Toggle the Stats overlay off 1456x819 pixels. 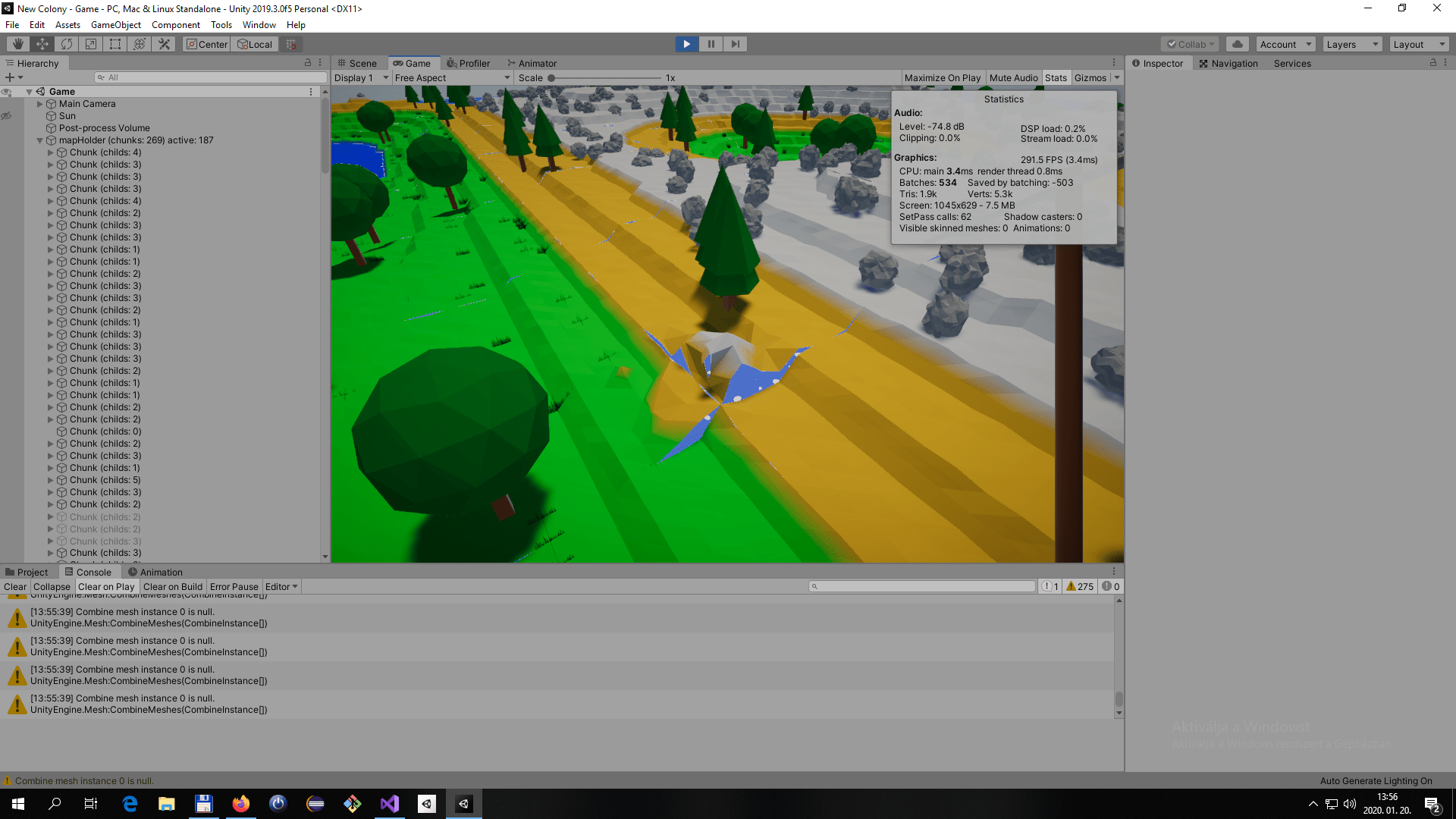pyautogui.click(x=1056, y=78)
